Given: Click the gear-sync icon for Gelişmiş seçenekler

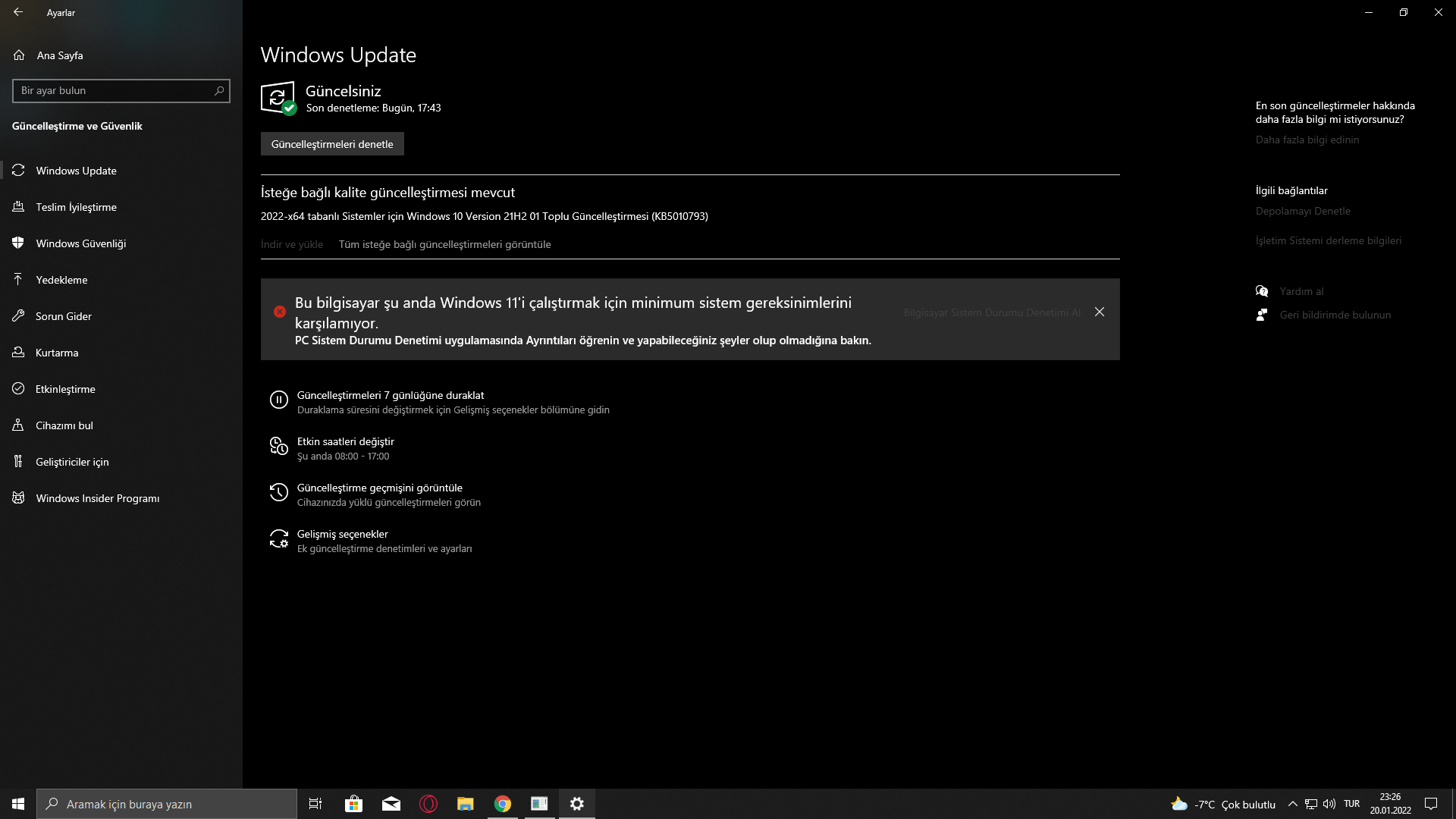Looking at the screenshot, I should coord(279,539).
